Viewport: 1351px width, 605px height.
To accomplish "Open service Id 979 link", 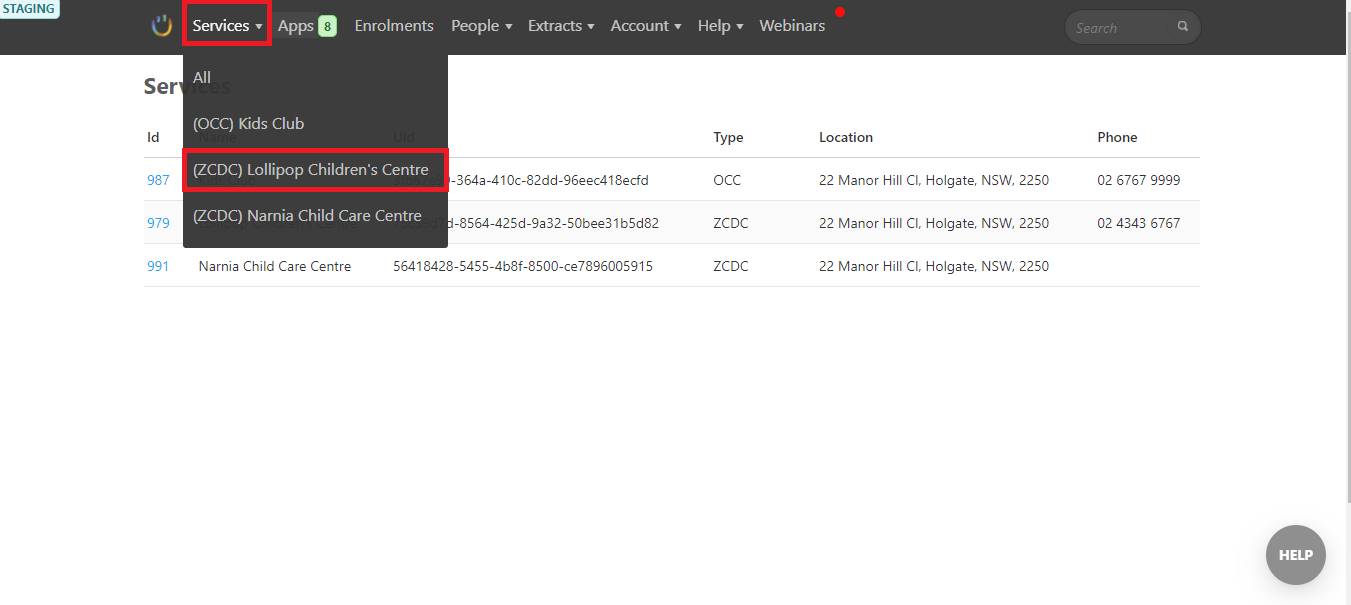I will (158, 223).
